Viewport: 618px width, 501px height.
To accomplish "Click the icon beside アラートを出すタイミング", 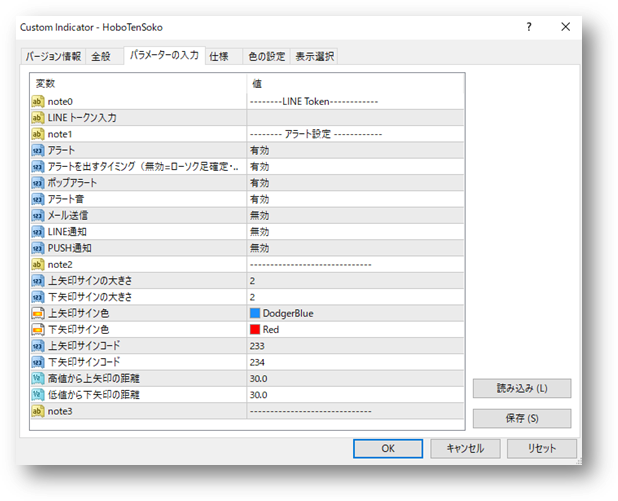I will coord(37,167).
